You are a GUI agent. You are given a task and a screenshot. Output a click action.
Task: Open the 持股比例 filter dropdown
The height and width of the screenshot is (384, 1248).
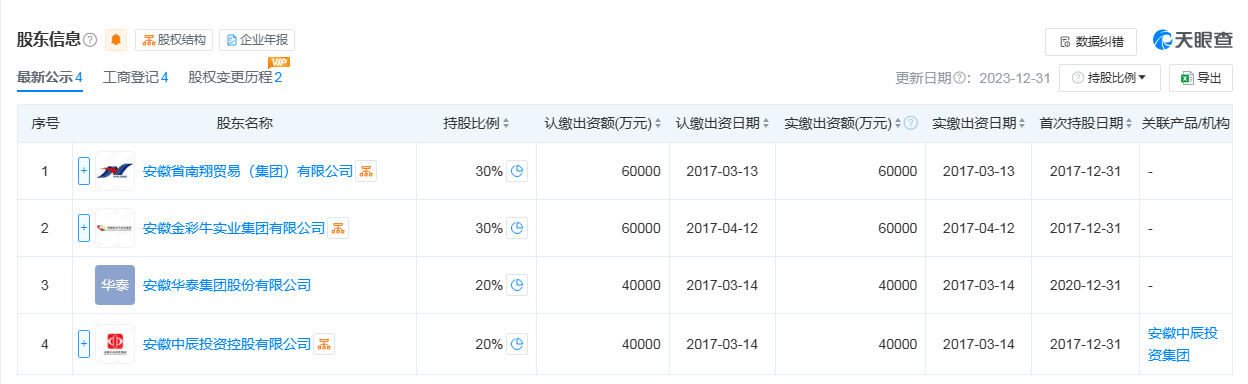click(1110, 77)
